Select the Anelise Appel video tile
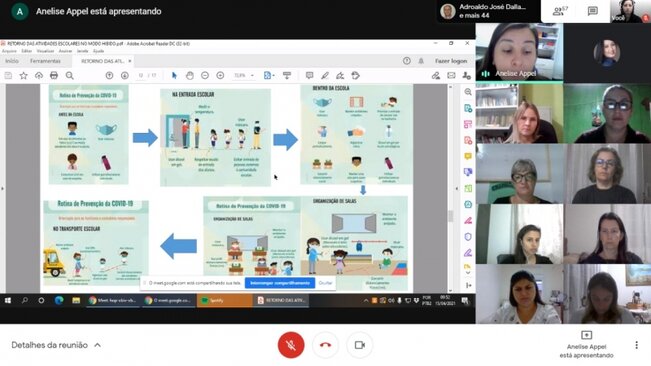 tap(519, 52)
